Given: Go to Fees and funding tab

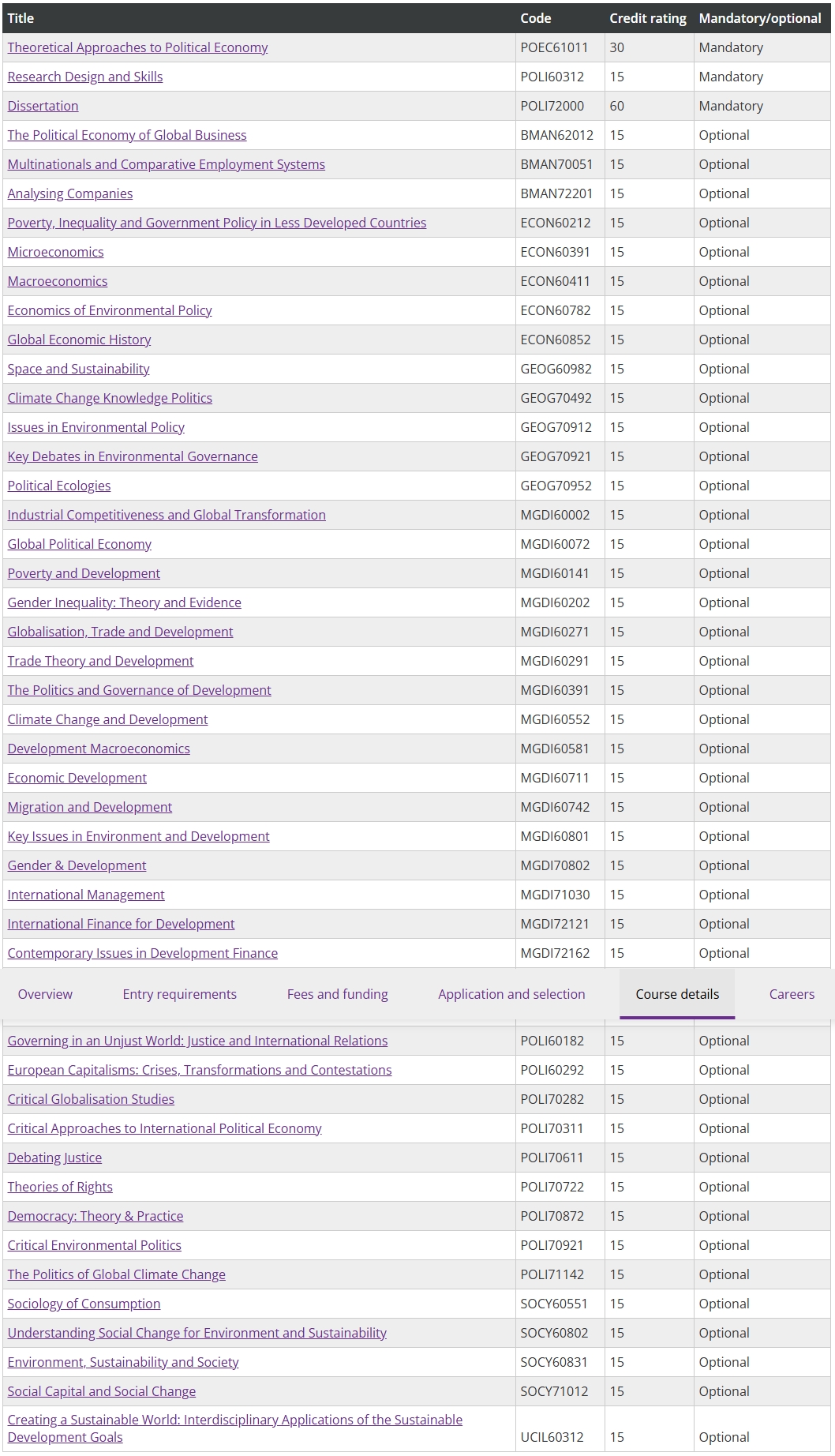Looking at the screenshot, I should (x=337, y=994).
